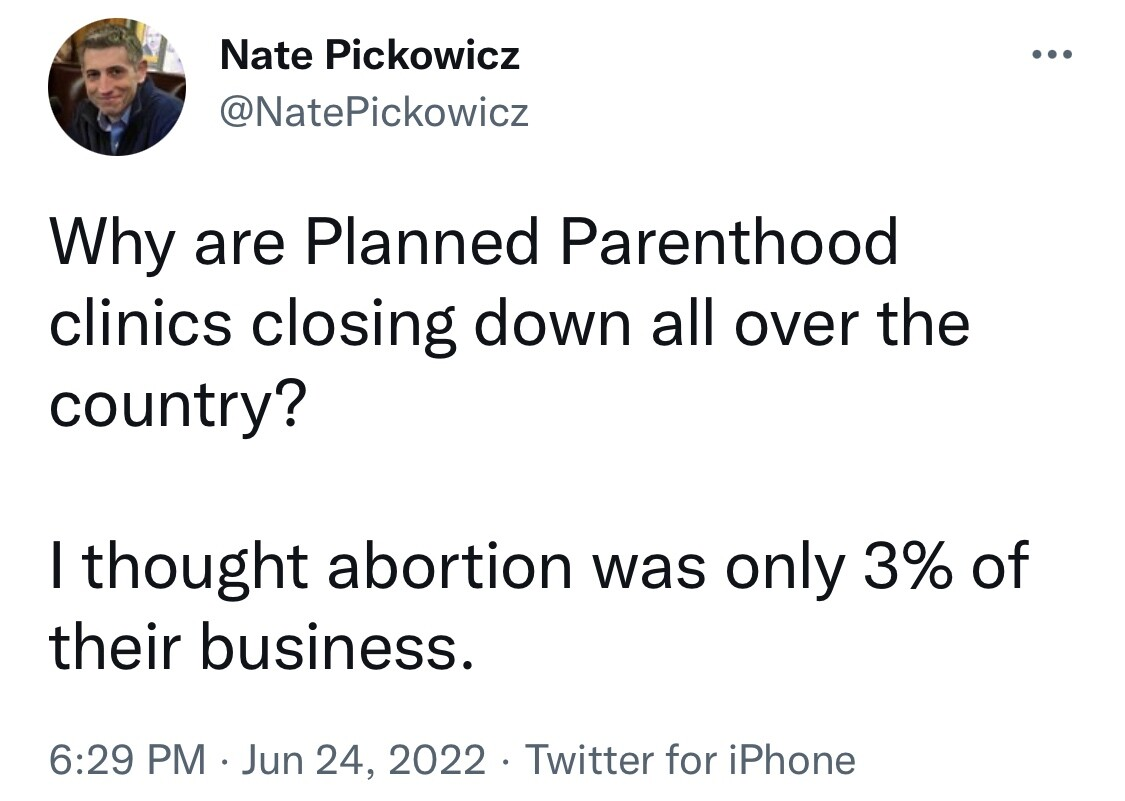Click the word "Why" starting the tweet
1125x801 pixels.
pos(112,244)
